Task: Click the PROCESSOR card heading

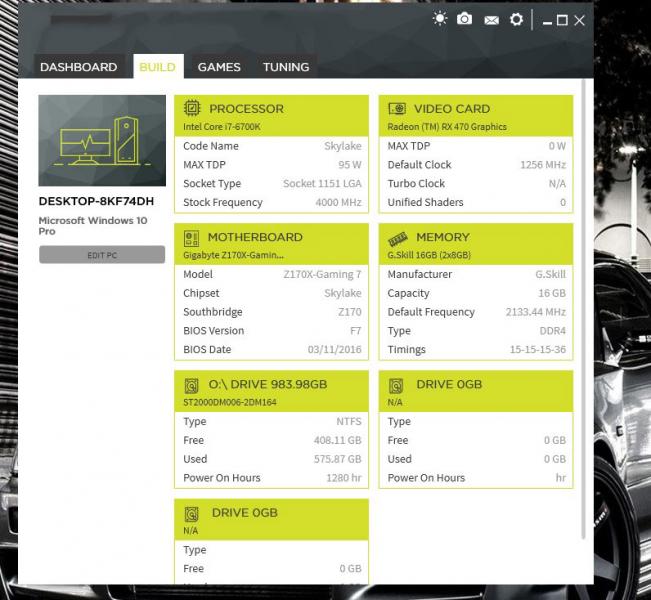Action: 247,109
